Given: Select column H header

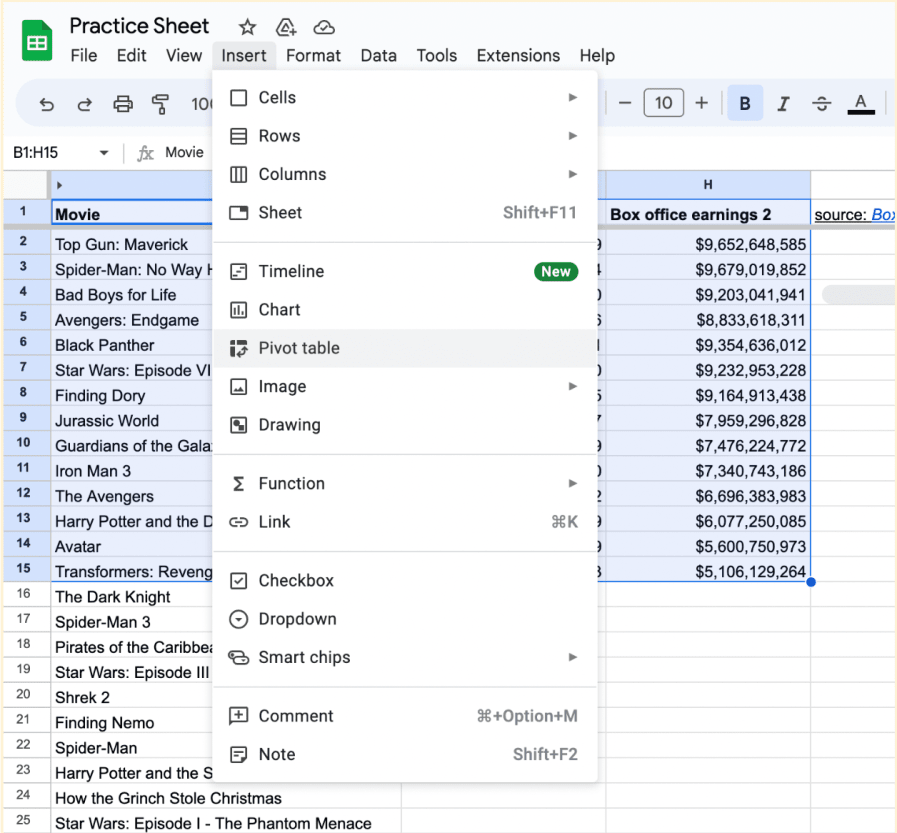Looking at the screenshot, I should click(708, 184).
